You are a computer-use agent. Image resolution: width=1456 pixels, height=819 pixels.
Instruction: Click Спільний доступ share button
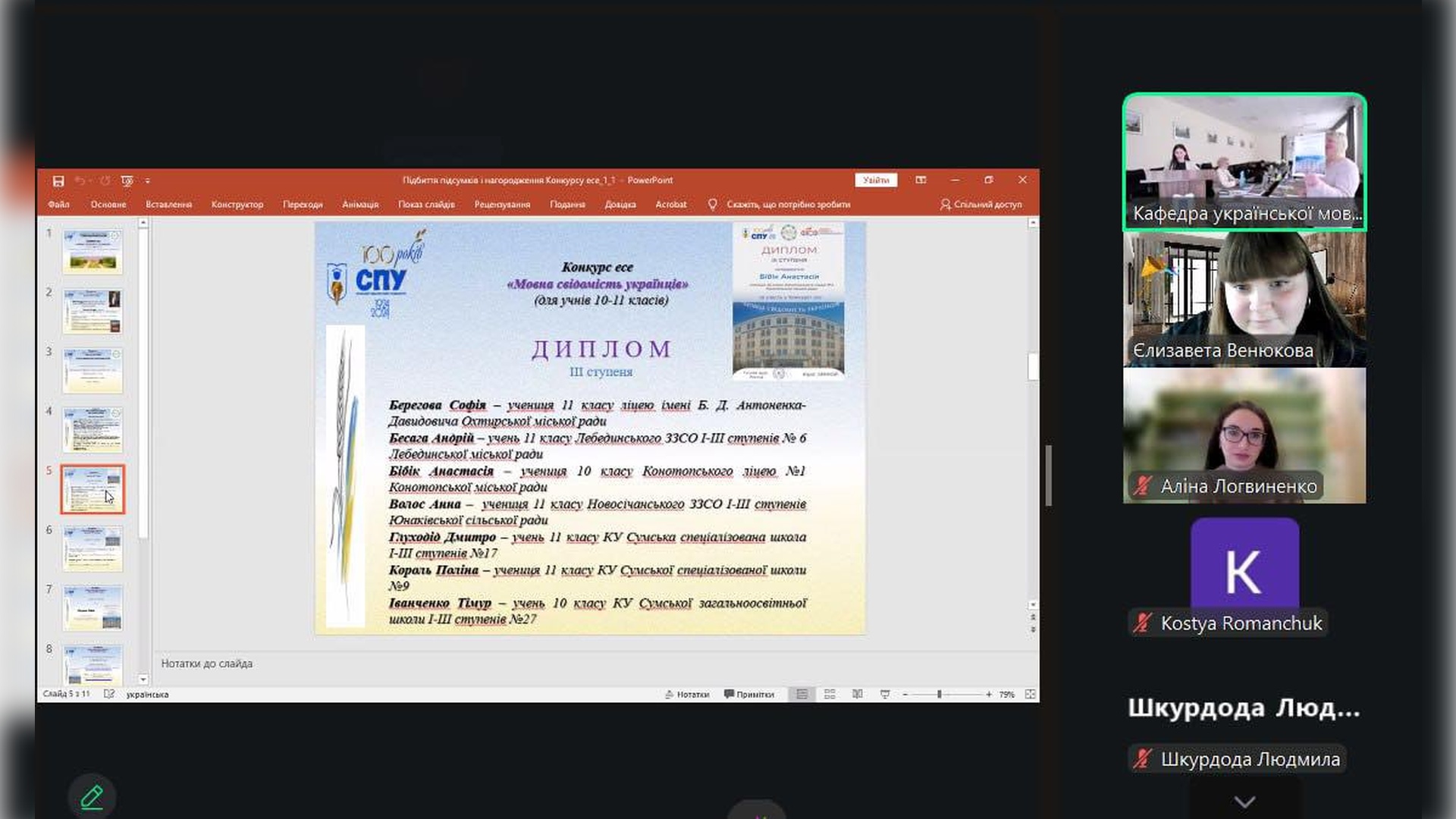pyautogui.click(x=981, y=204)
